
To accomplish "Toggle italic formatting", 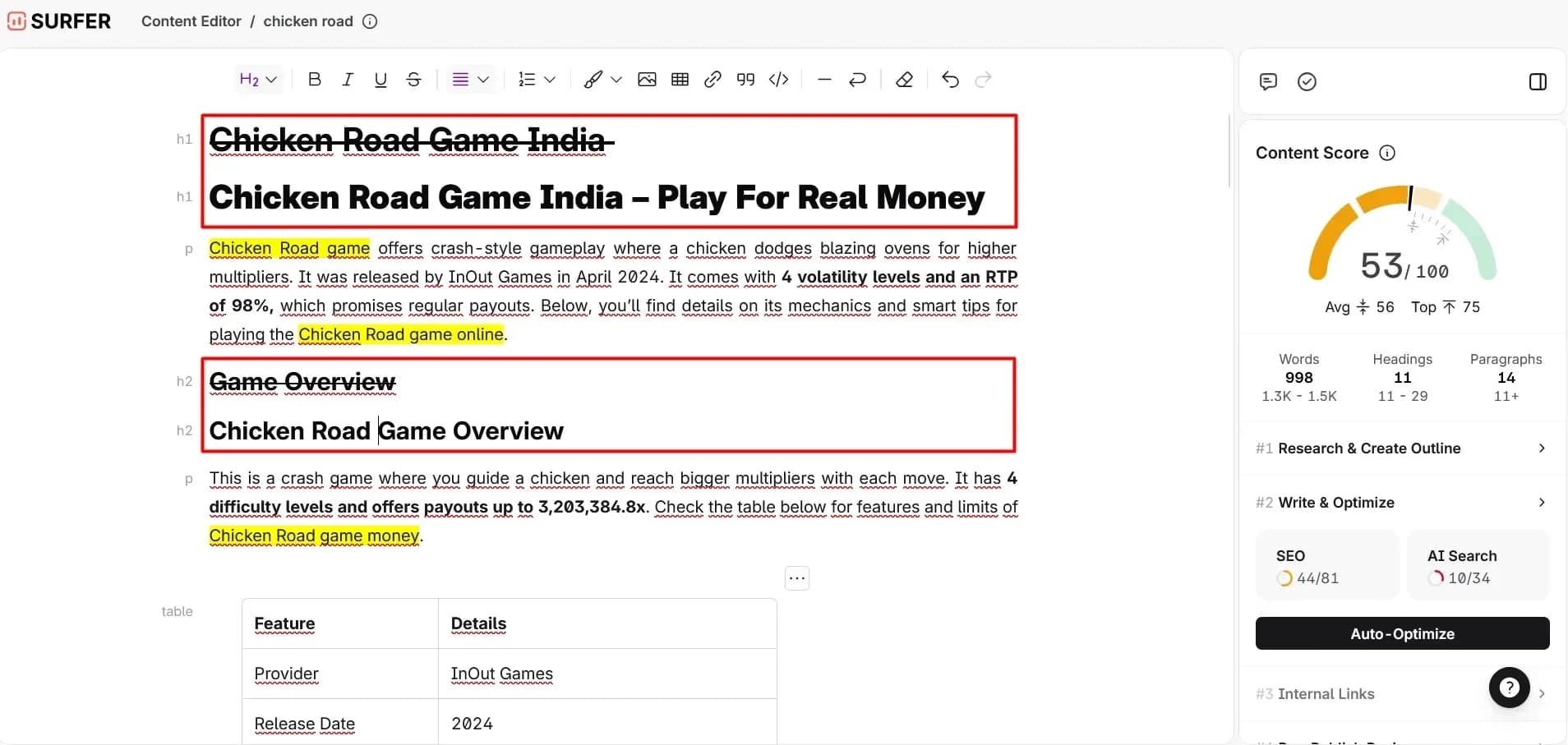I will point(348,80).
